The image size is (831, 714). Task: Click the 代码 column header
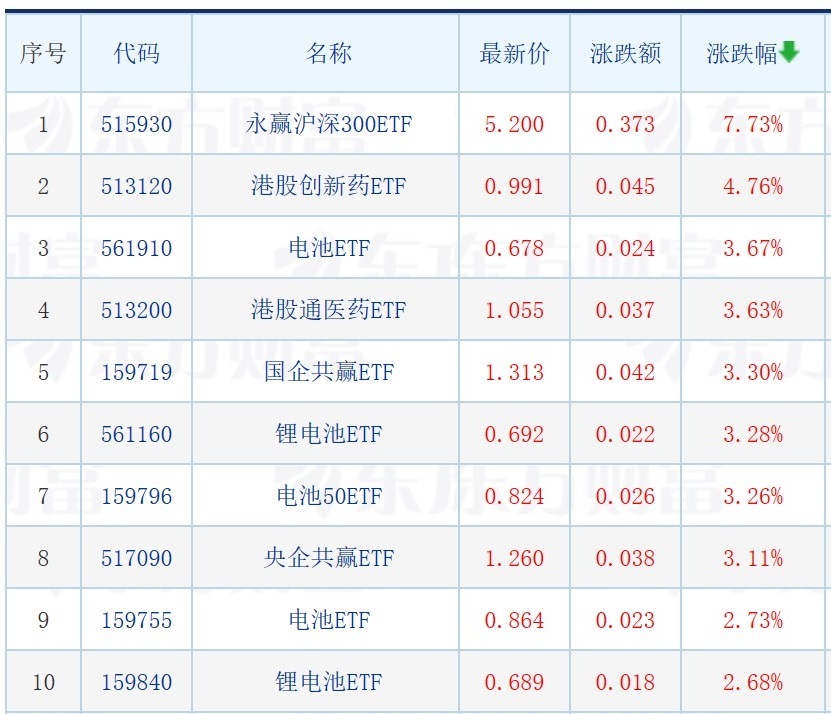(136, 54)
